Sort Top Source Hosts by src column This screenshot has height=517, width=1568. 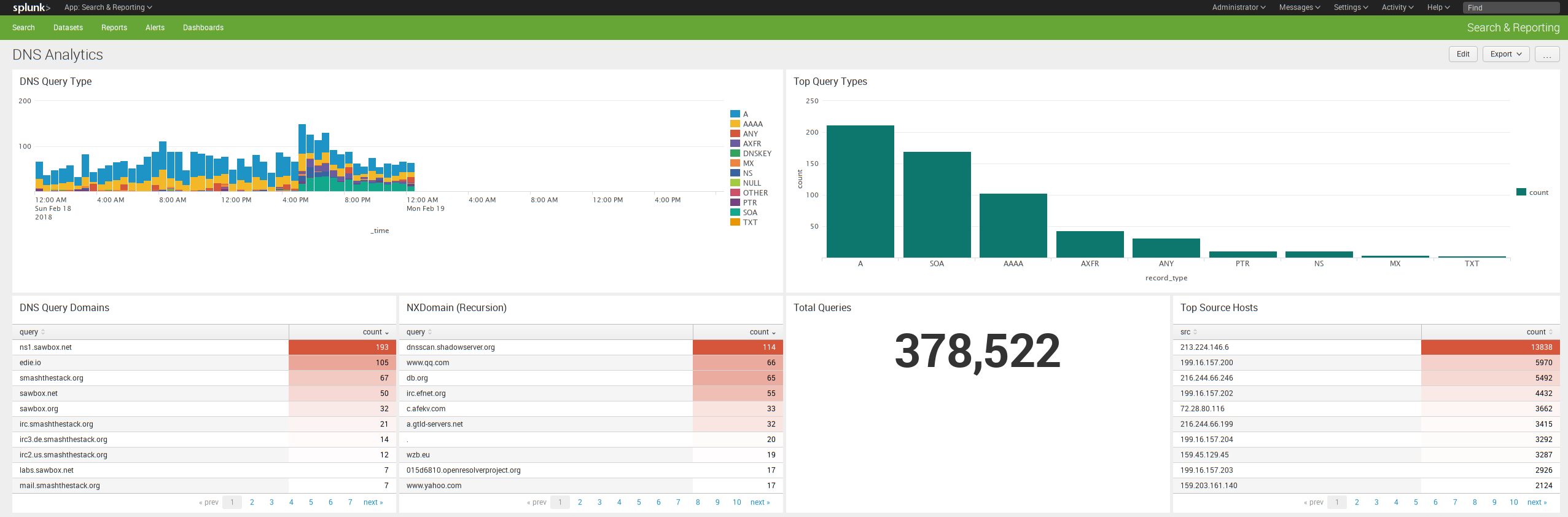tap(1188, 332)
